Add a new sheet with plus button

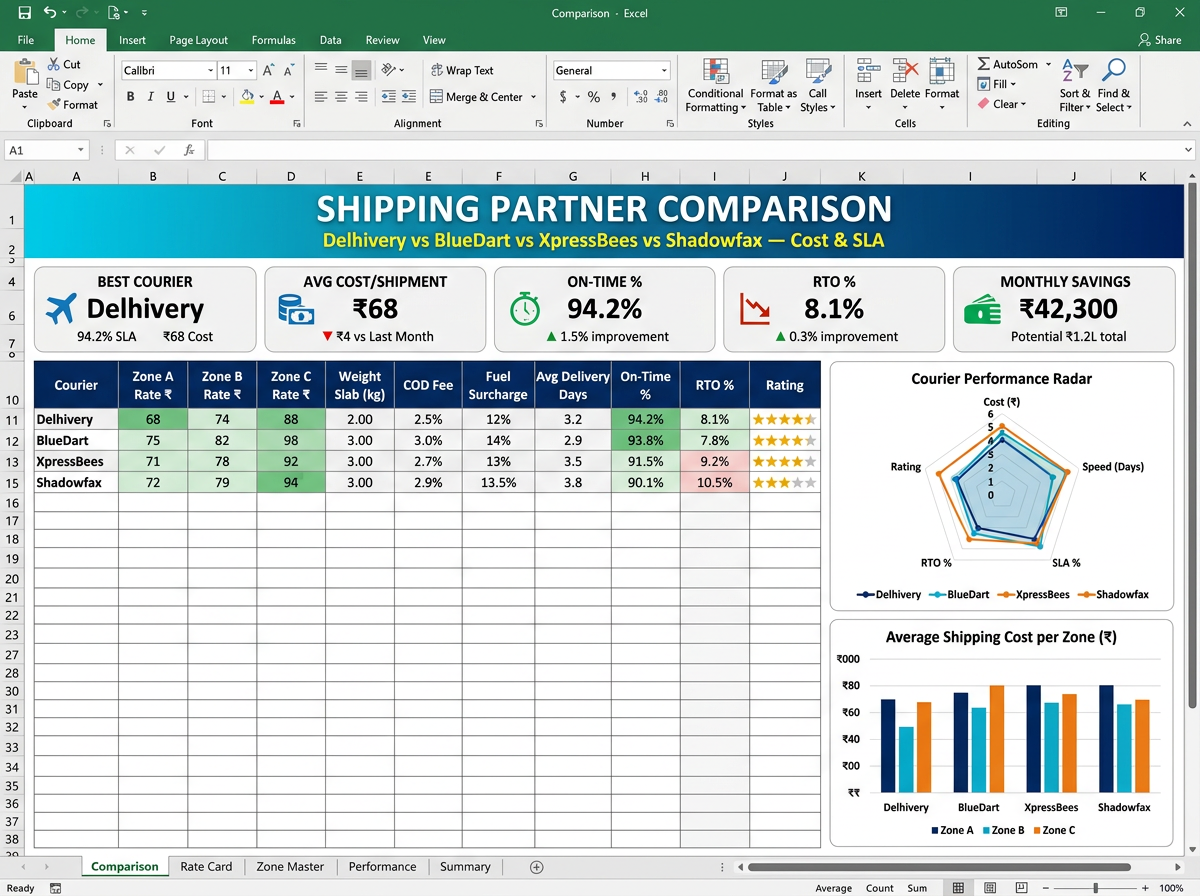[x=537, y=867]
